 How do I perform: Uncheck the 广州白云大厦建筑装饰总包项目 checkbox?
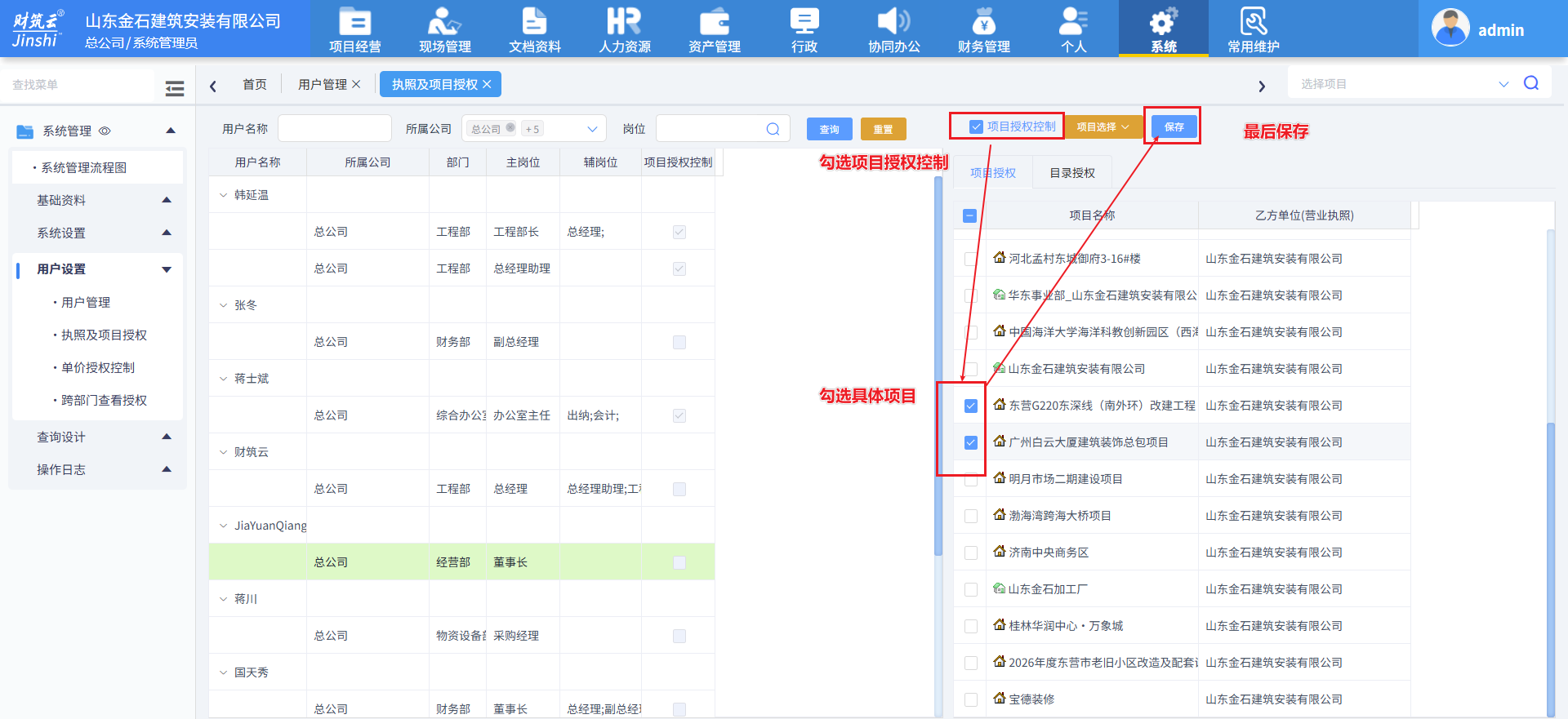971,442
